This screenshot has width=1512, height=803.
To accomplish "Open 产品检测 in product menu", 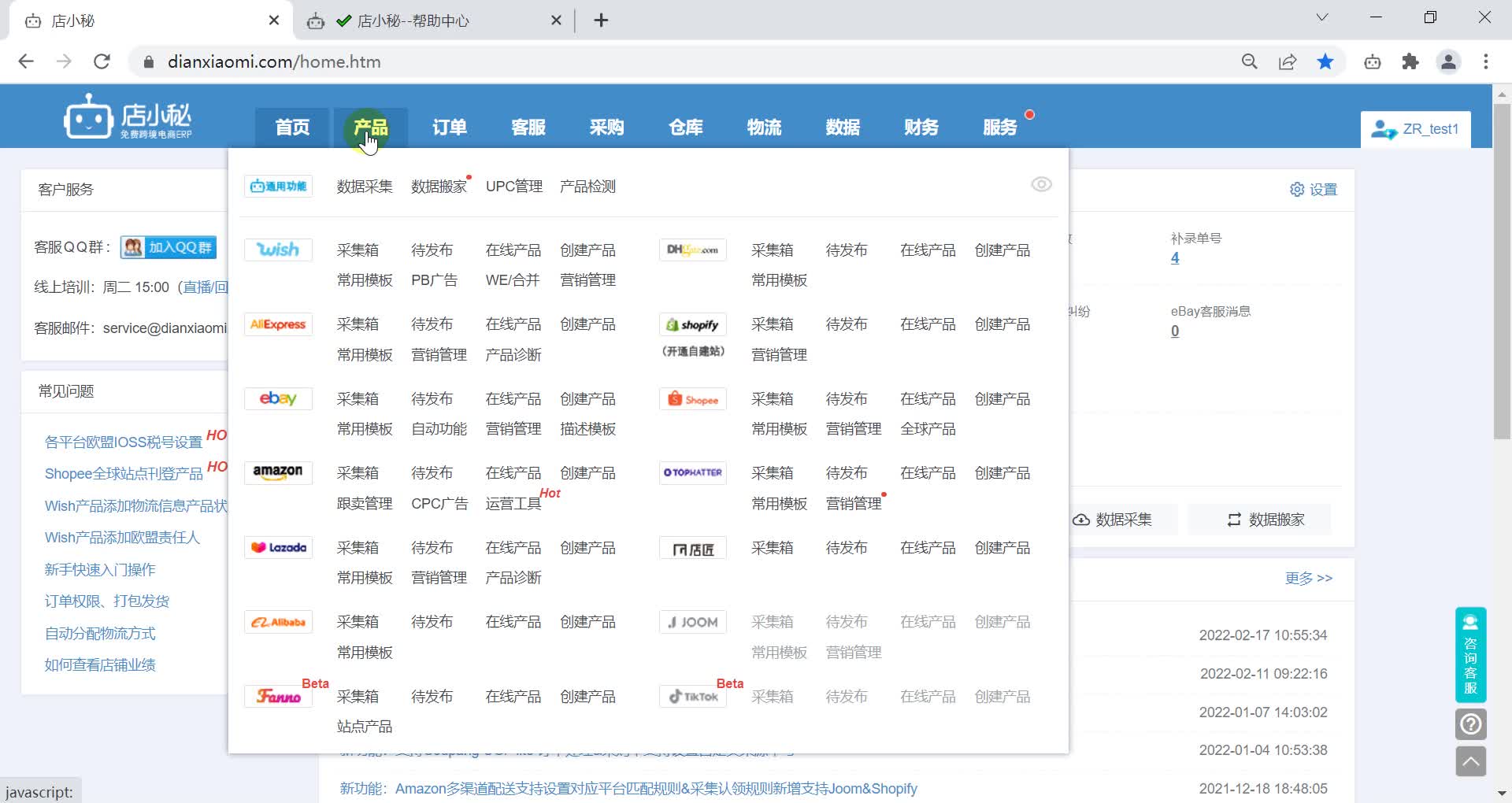I will click(588, 187).
